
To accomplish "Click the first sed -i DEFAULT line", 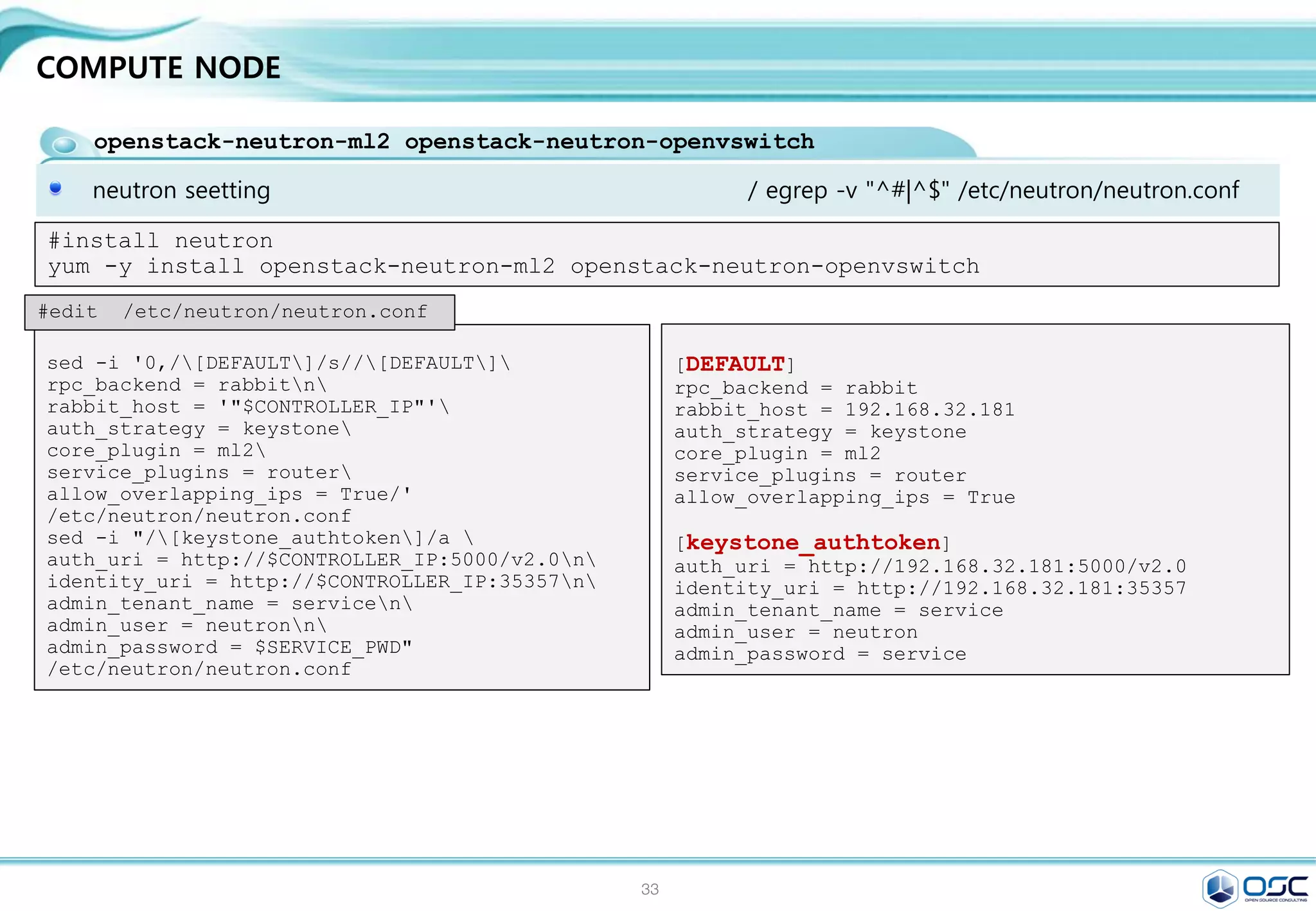I will (x=278, y=364).
